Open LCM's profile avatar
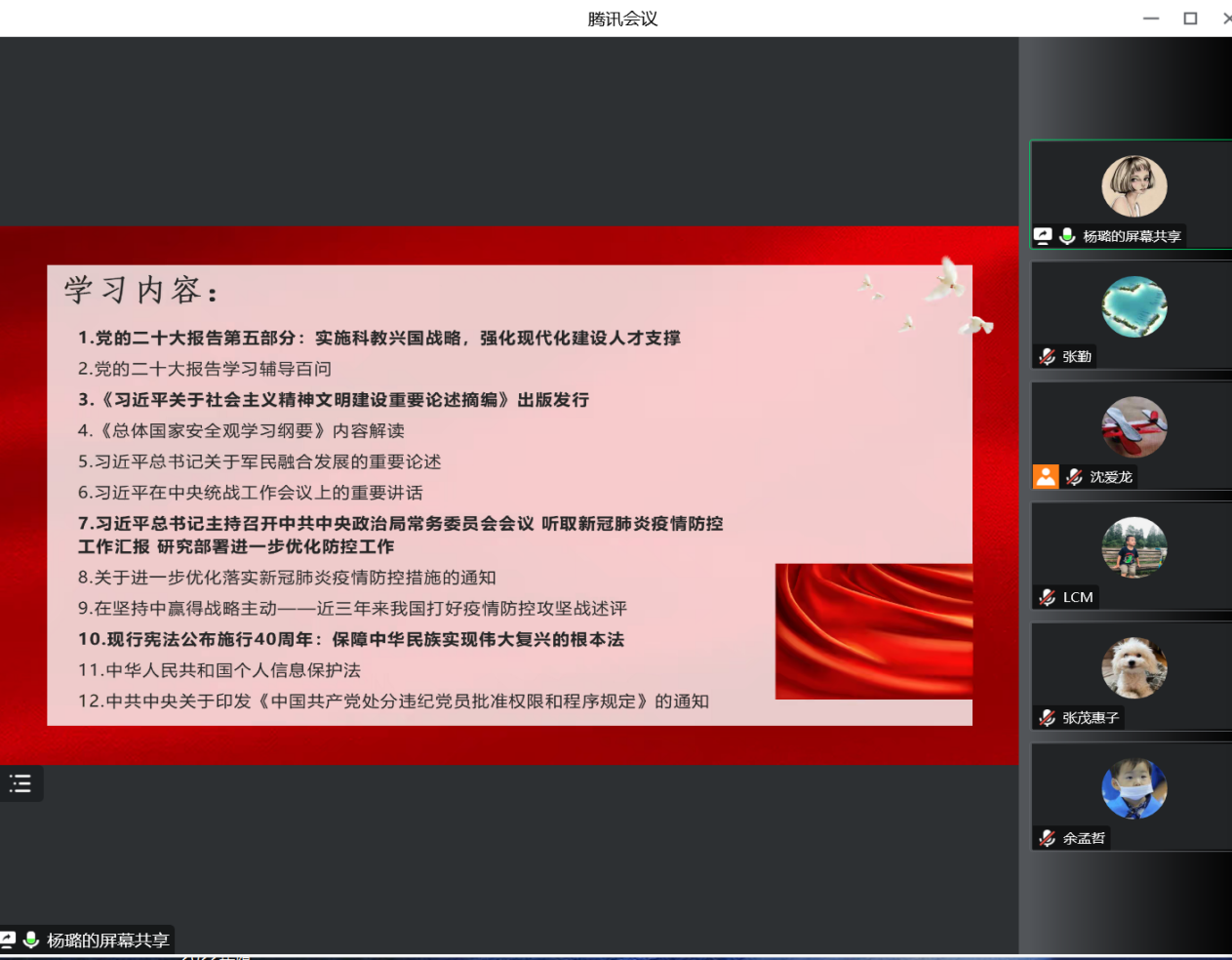 pos(1133,547)
